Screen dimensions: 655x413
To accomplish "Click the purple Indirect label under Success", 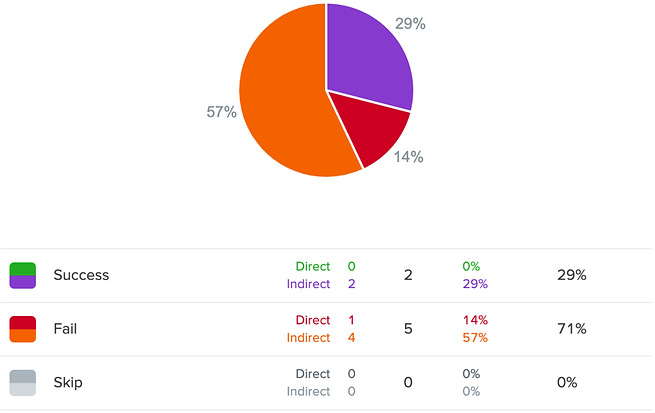I will coord(307,284).
